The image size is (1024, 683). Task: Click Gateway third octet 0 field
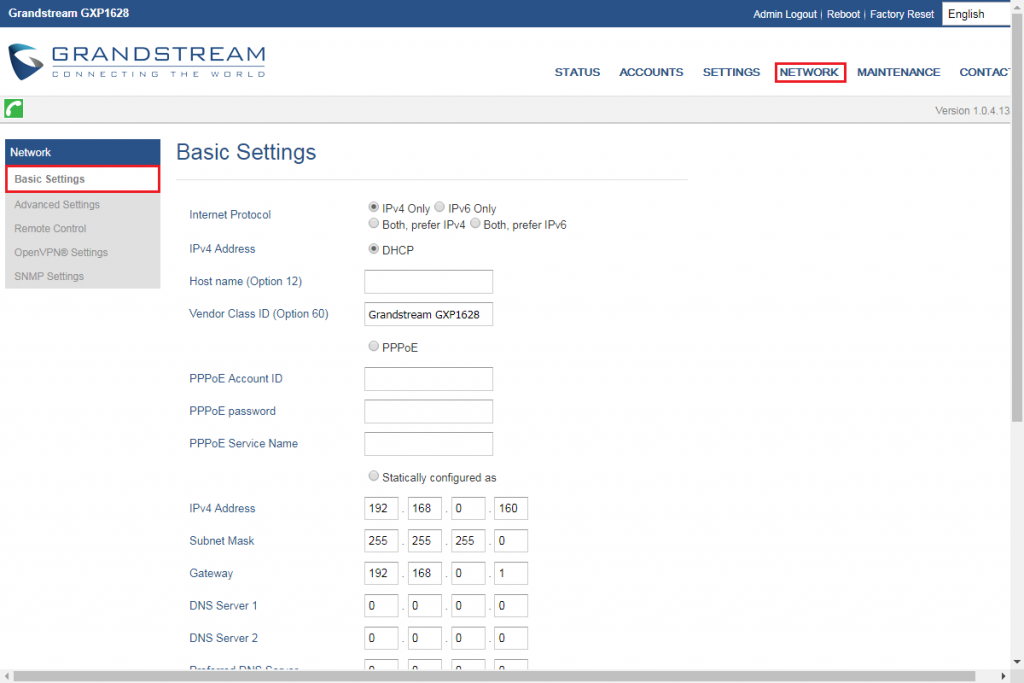[468, 573]
